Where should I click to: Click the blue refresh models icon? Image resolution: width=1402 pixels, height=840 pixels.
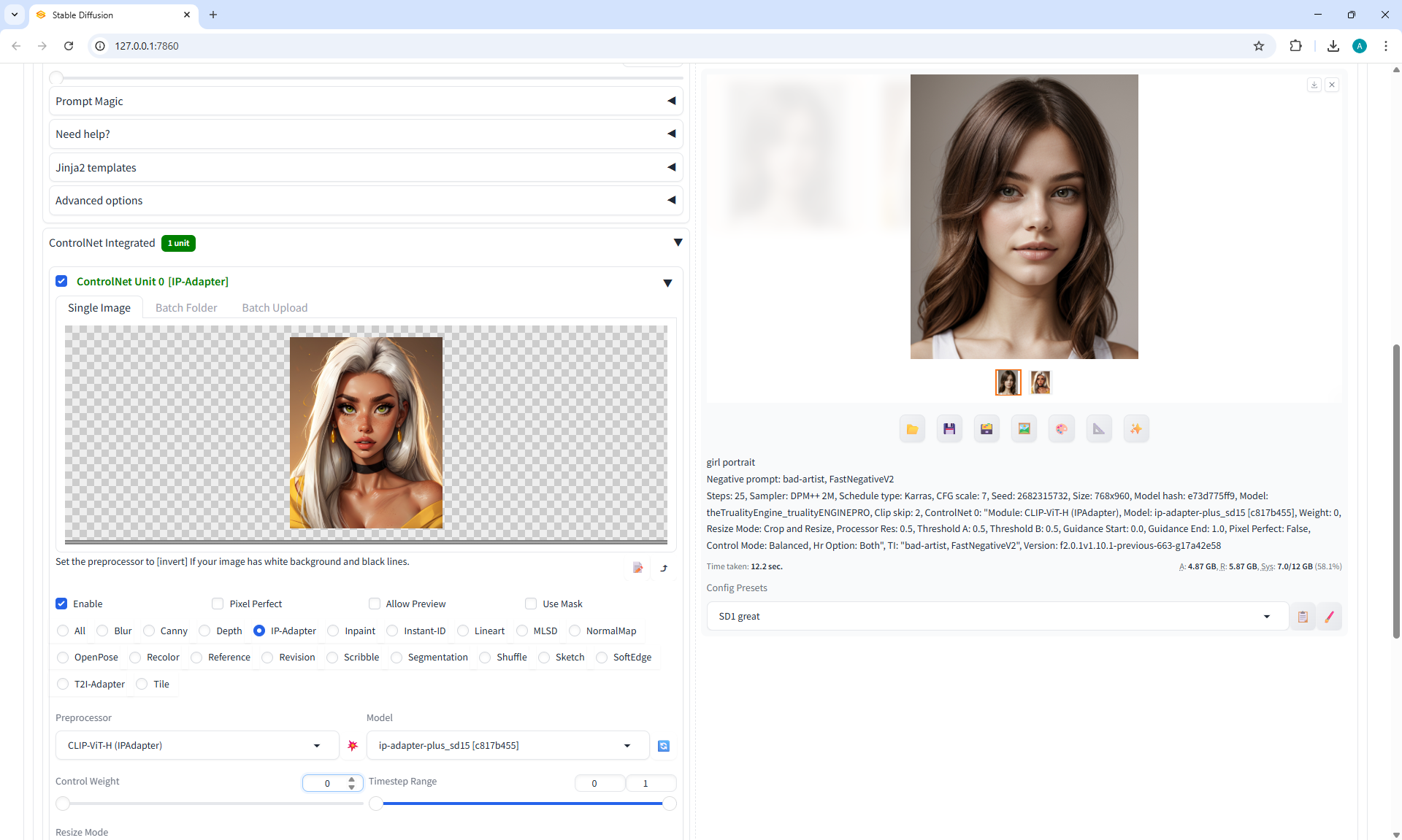pos(663,746)
